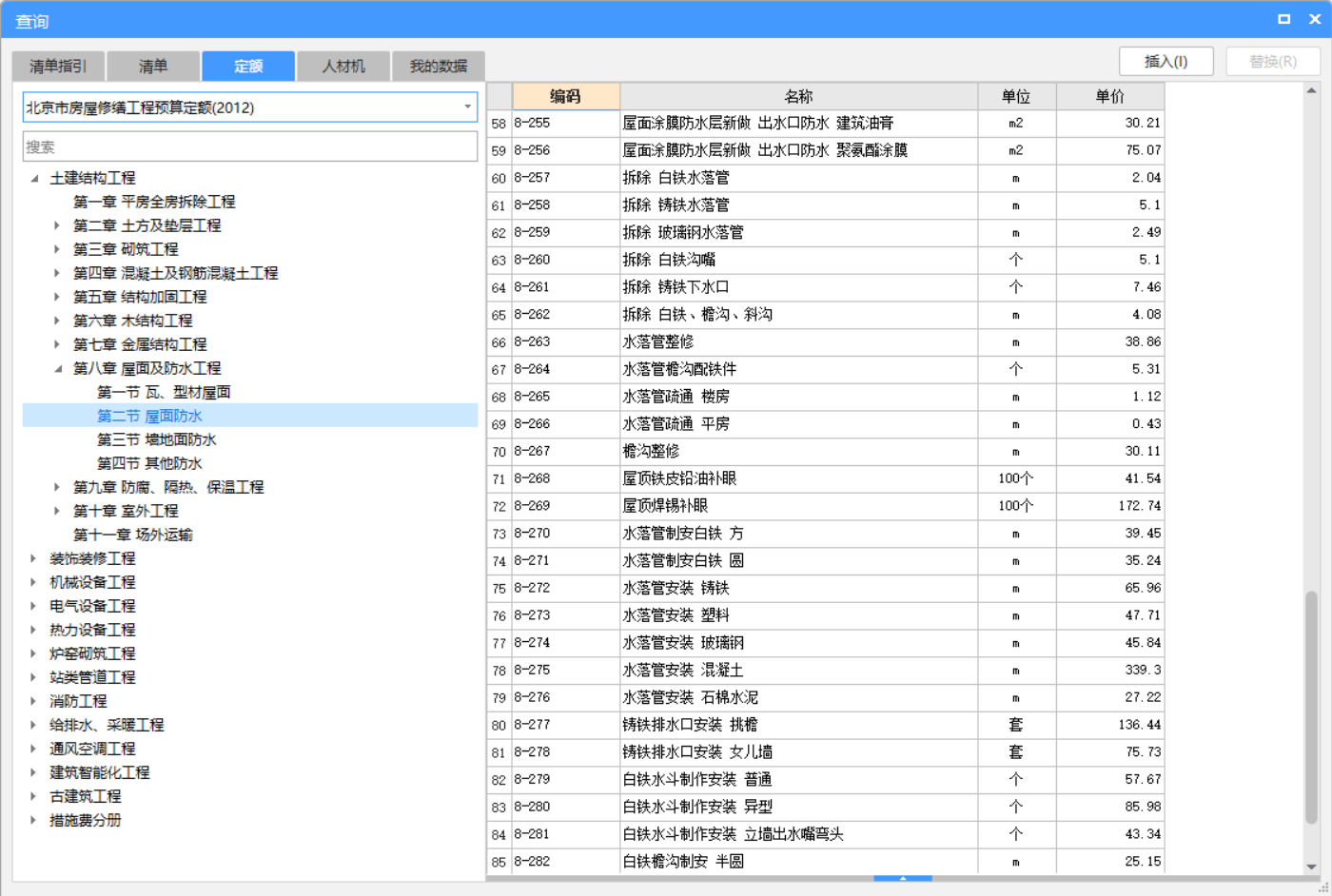Expand the 电气设备工程 node
The image size is (1332, 896).
[33, 606]
